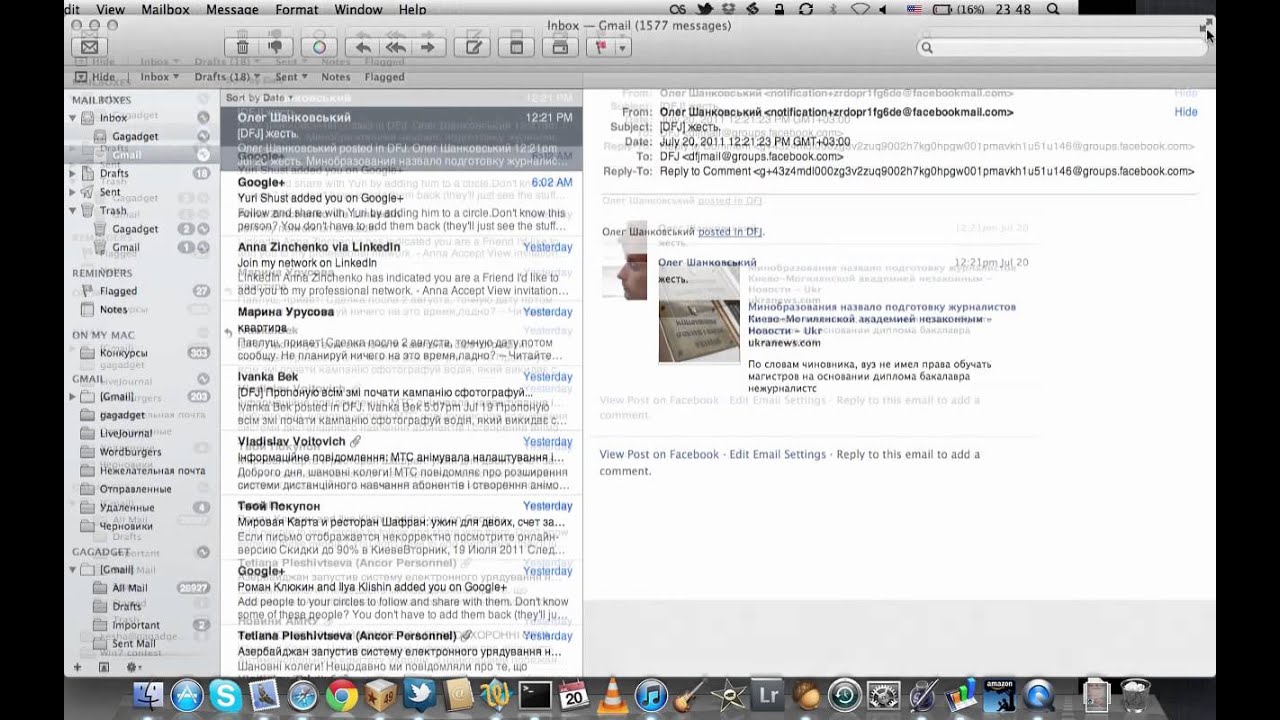Open Skype from the Dock

225,695
